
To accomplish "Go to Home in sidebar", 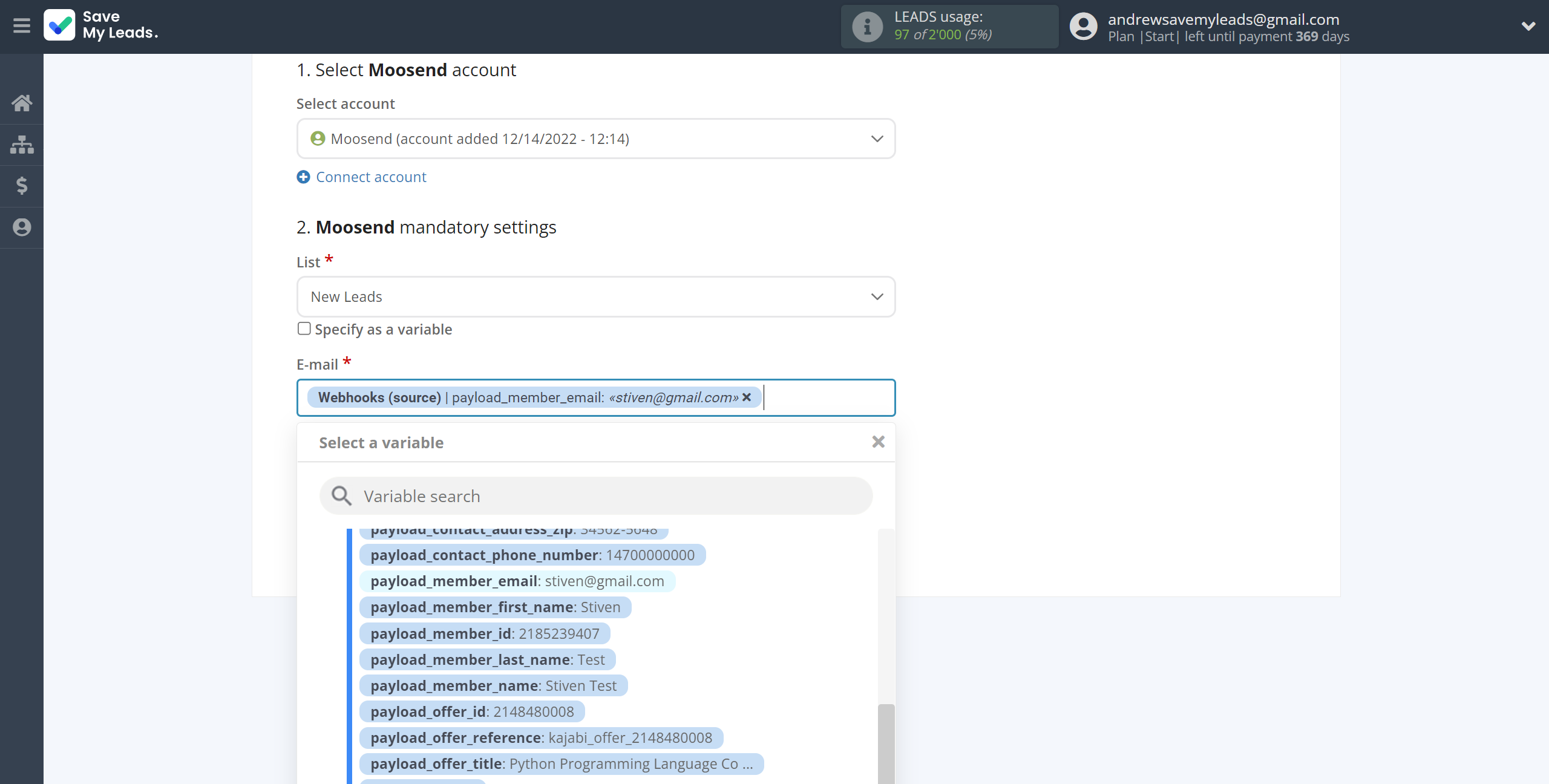I will [22, 103].
